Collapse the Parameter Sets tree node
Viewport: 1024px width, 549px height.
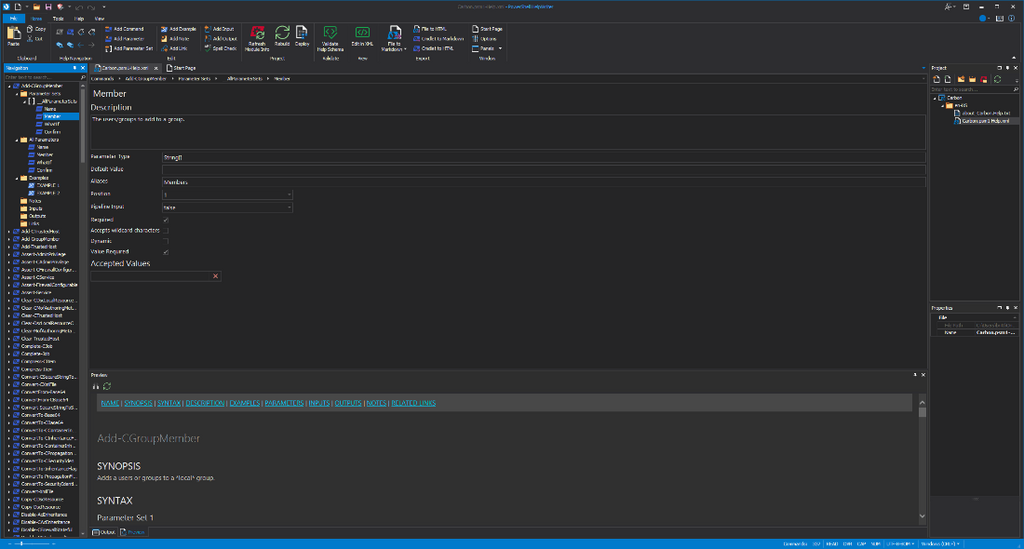(x=17, y=93)
